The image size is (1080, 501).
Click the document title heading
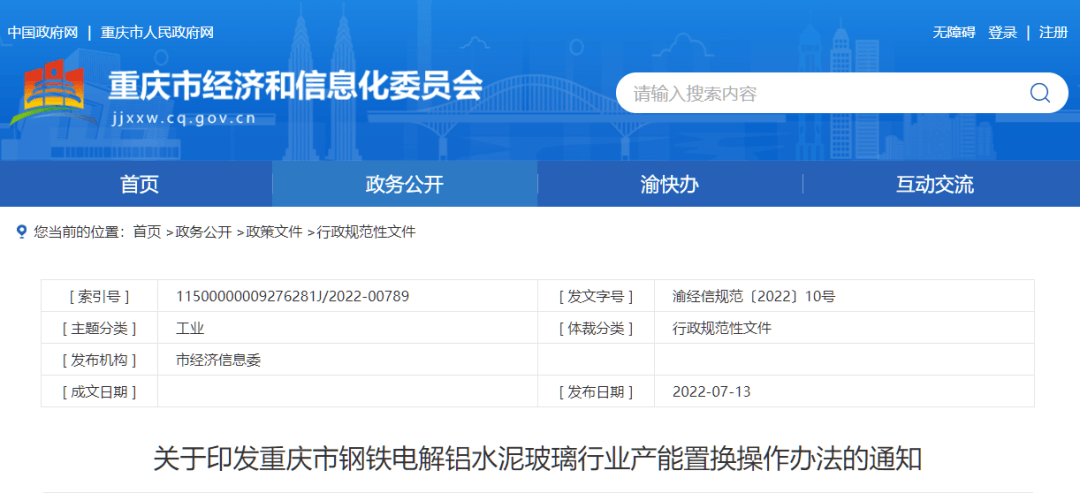click(537, 459)
